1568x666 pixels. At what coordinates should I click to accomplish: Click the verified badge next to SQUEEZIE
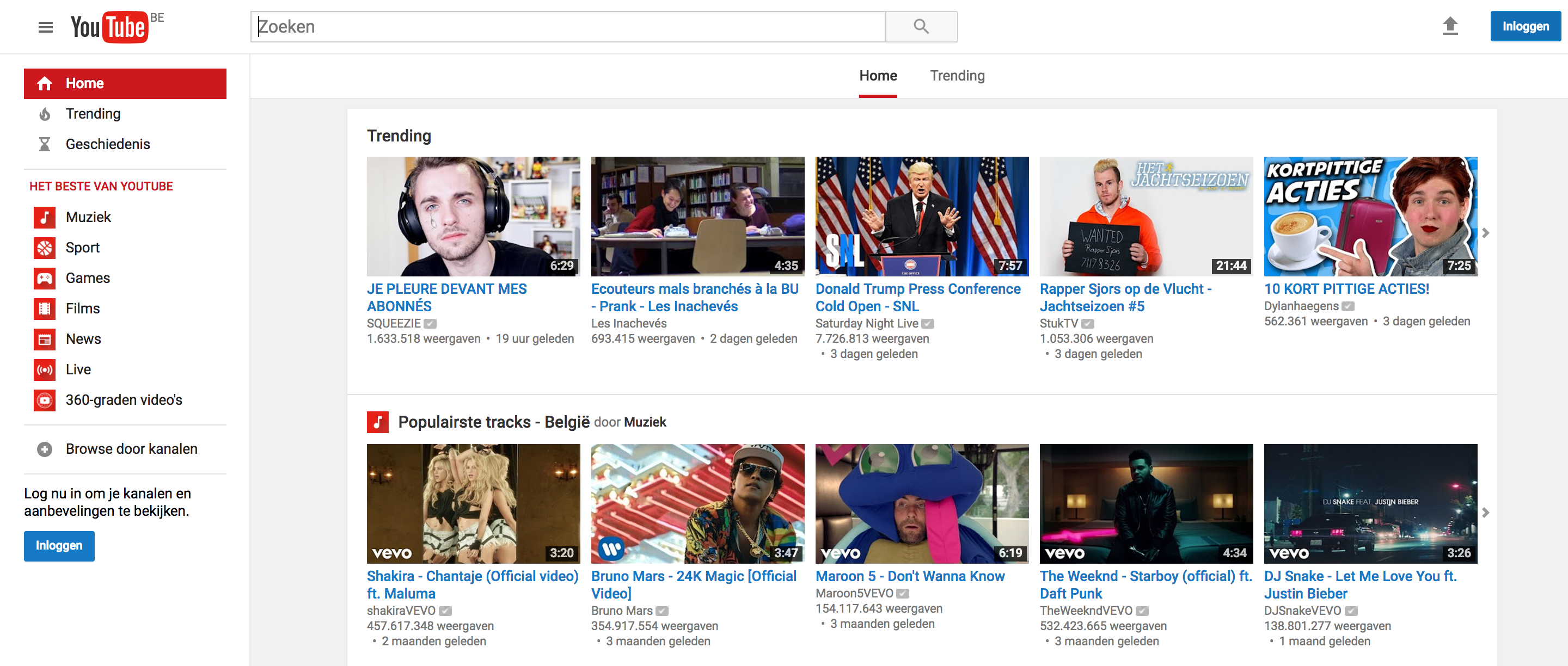coord(430,324)
